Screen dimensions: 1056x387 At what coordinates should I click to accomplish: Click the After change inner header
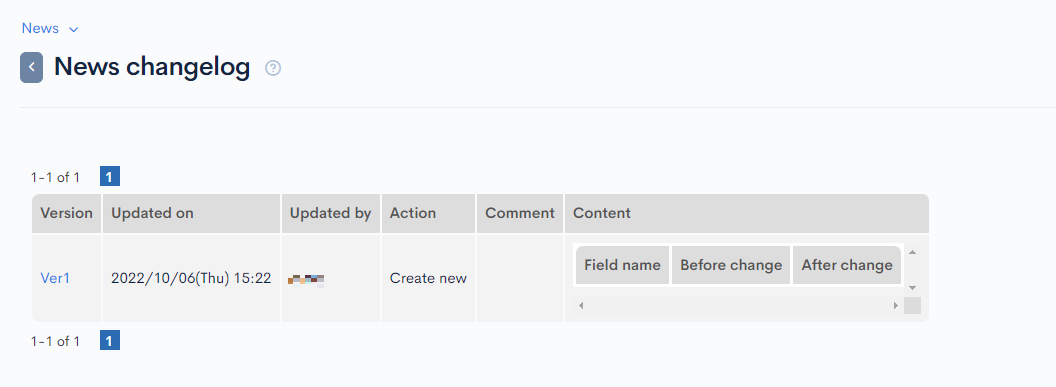[x=847, y=265]
